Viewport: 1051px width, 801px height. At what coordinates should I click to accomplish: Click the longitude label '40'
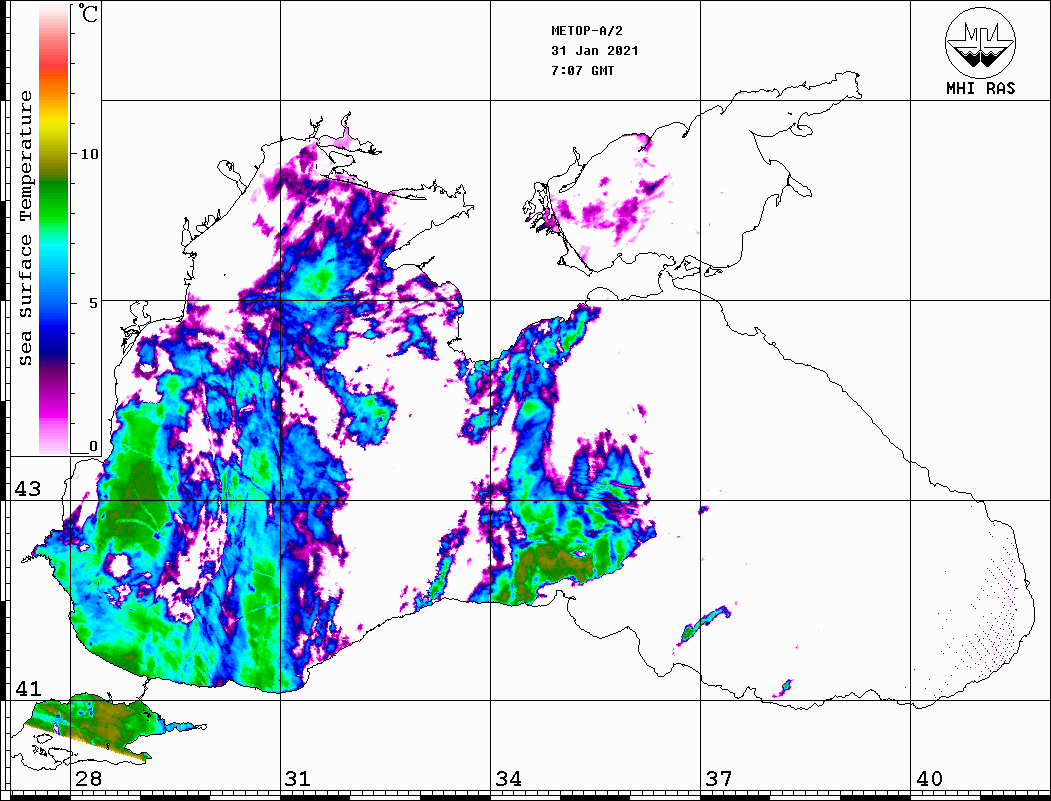click(x=929, y=779)
